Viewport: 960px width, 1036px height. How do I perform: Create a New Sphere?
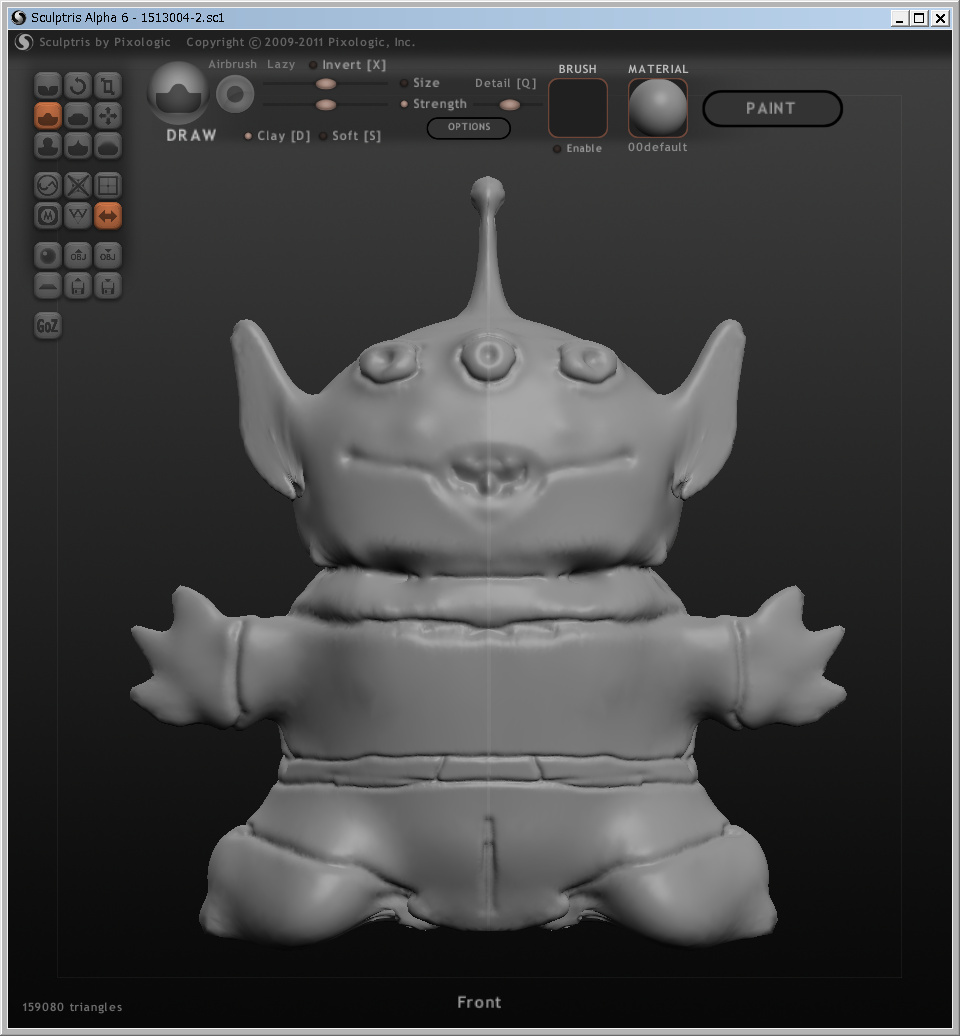click(48, 256)
